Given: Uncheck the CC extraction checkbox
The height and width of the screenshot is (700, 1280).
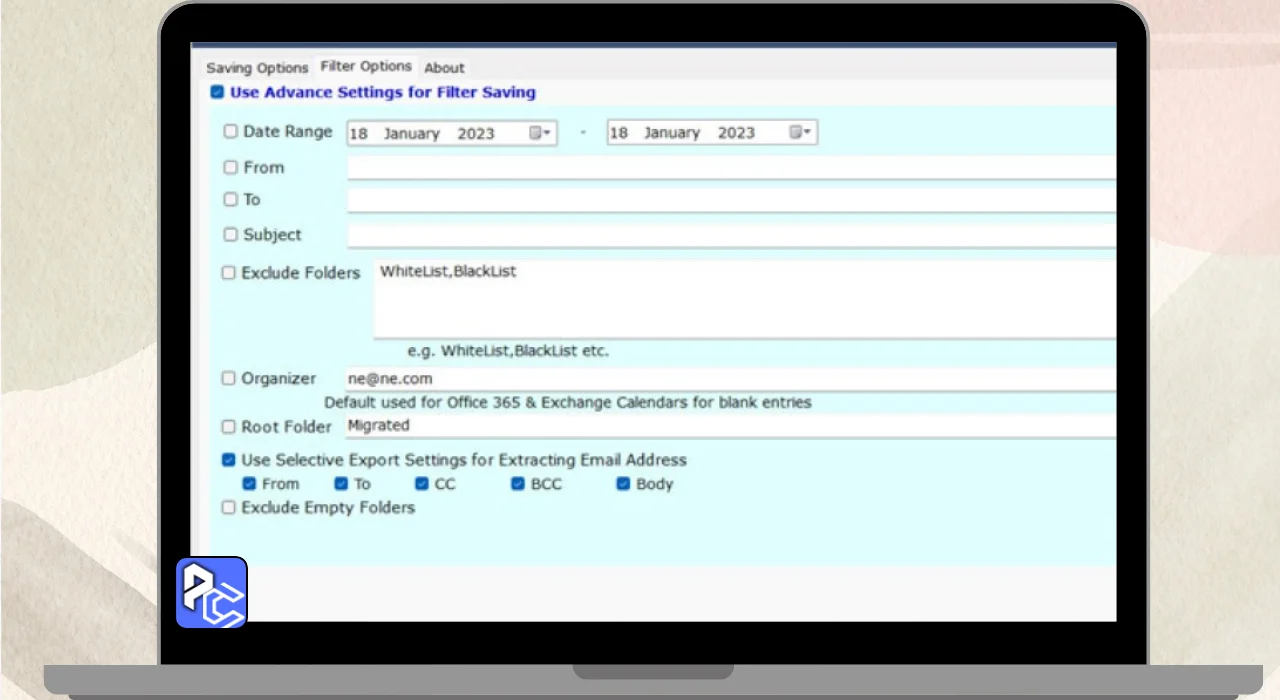Looking at the screenshot, I should (422, 484).
